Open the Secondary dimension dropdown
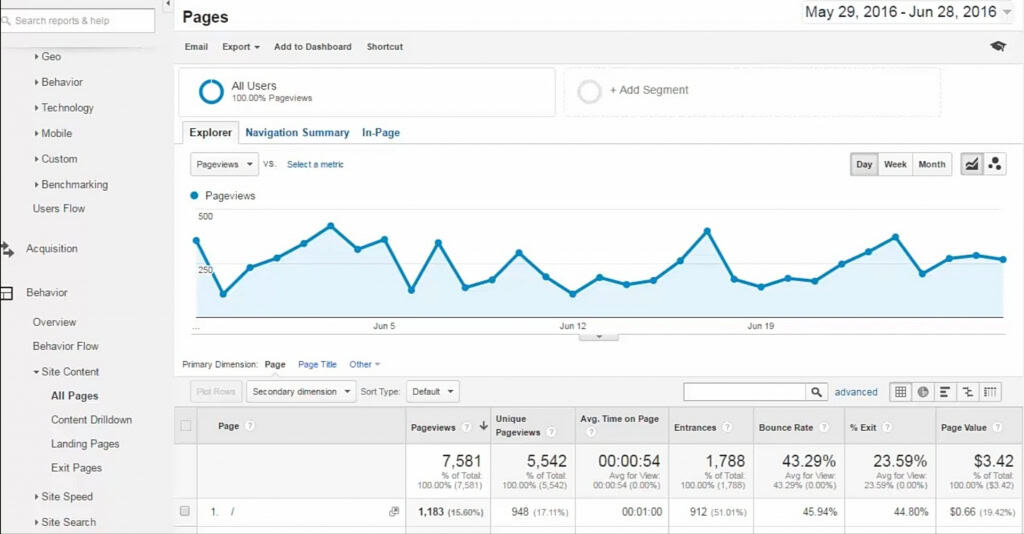Screen dimensions: 1024x534 tap(301, 392)
